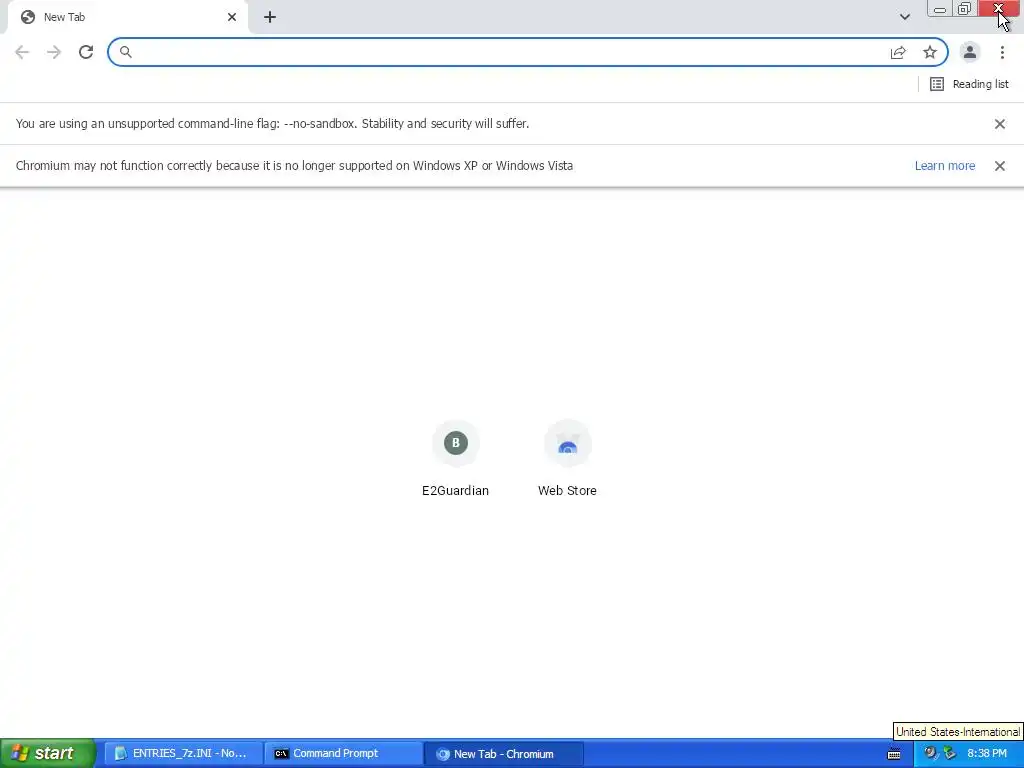Open the Learn more link

pyautogui.click(x=944, y=166)
